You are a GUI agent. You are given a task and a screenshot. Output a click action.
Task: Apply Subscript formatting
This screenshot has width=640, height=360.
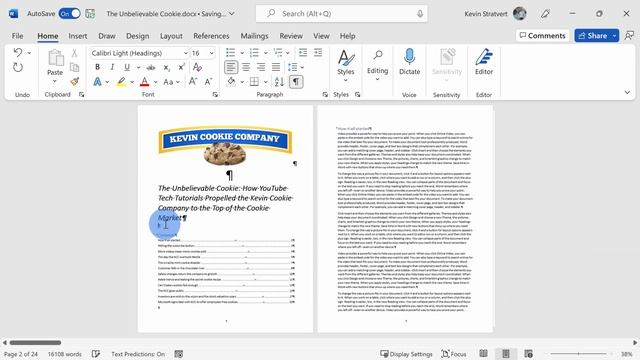(167, 67)
